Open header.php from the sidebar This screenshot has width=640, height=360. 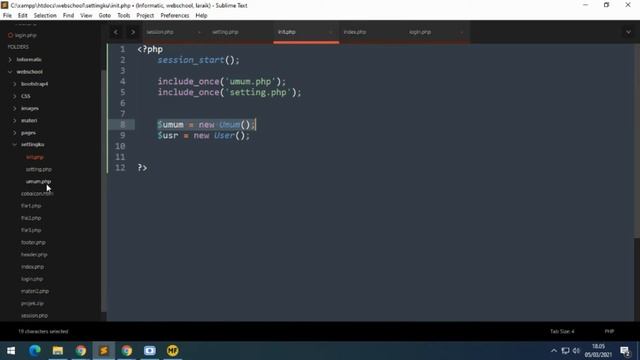click(x=34, y=255)
